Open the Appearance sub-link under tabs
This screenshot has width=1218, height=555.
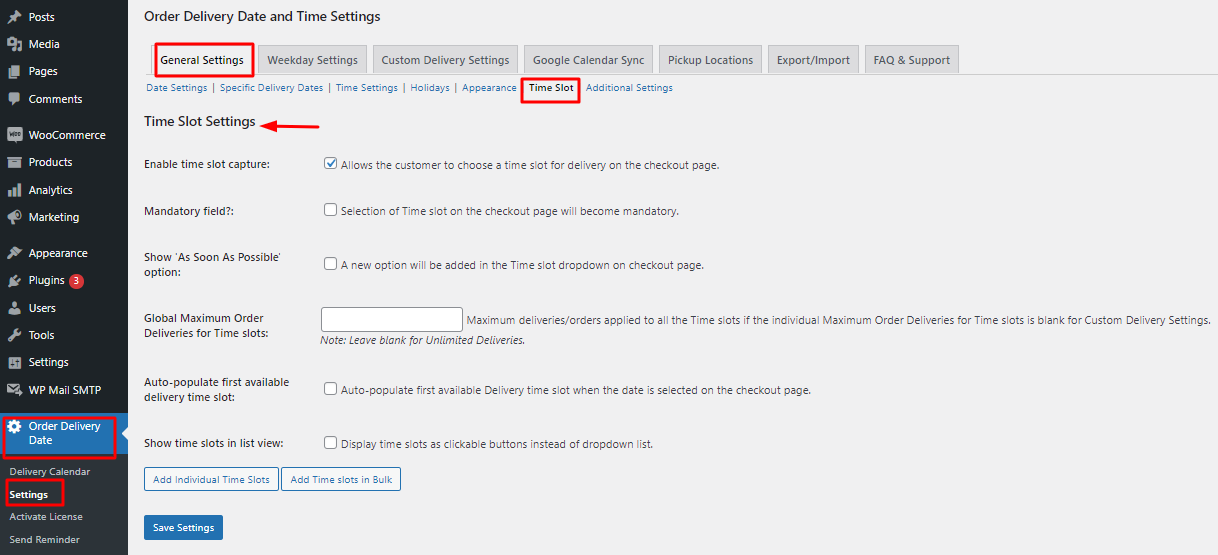tap(489, 88)
